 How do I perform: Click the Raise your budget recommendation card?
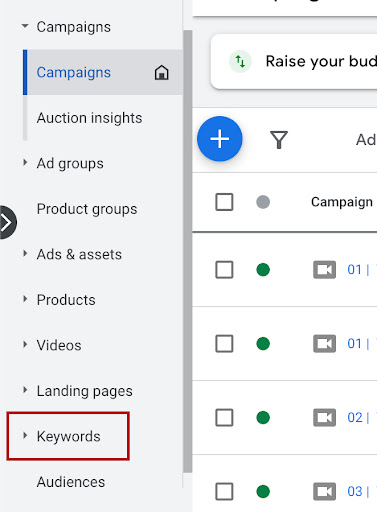pyautogui.click(x=294, y=62)
